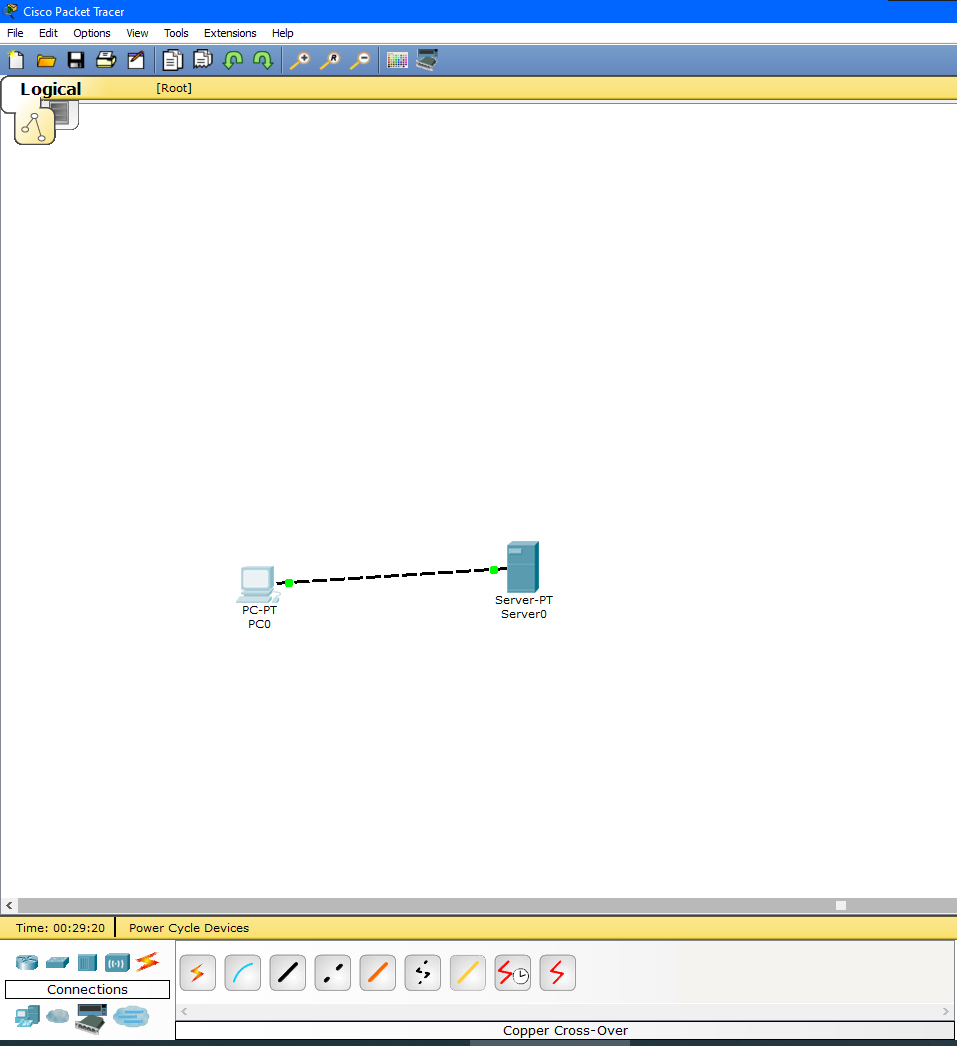Click Power Cycle Devices button
This screenshot has width=957, height=1046.
tap(189, 928)
